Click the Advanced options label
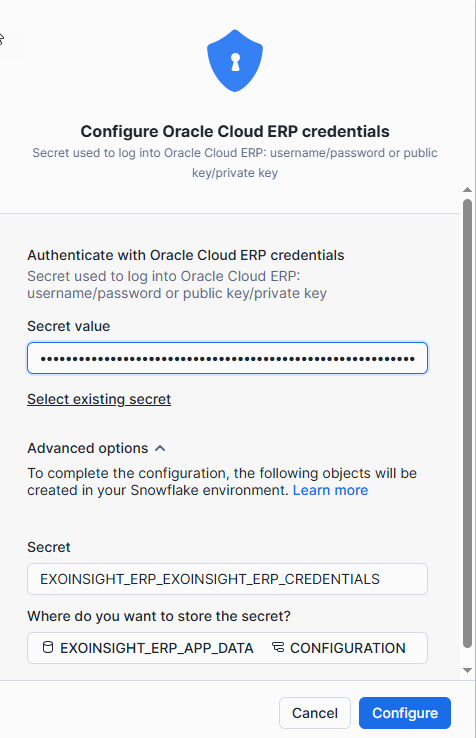The image size is (476, 738). pyautogui.click(x=88, y=448)
